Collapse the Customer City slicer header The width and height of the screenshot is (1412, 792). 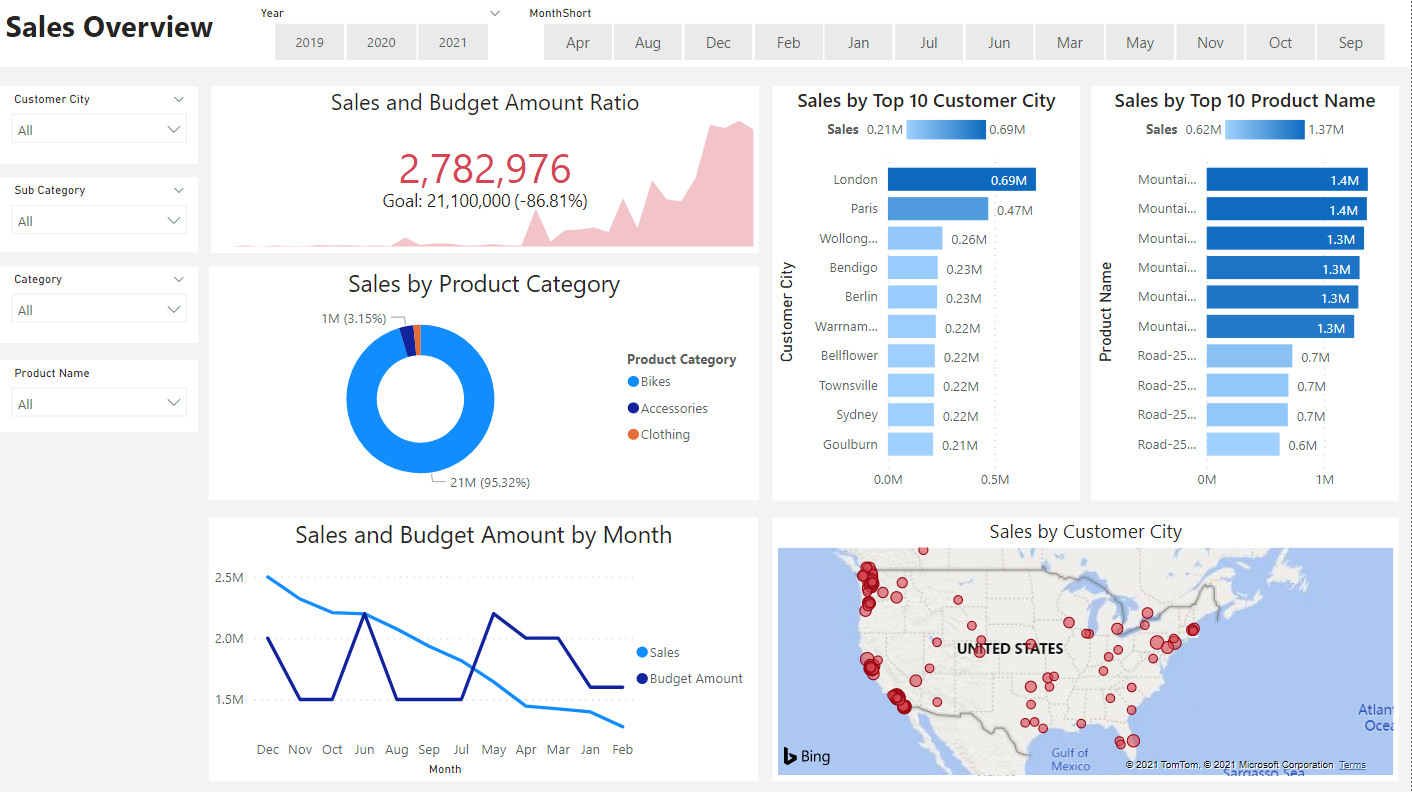tap(179, 98)
